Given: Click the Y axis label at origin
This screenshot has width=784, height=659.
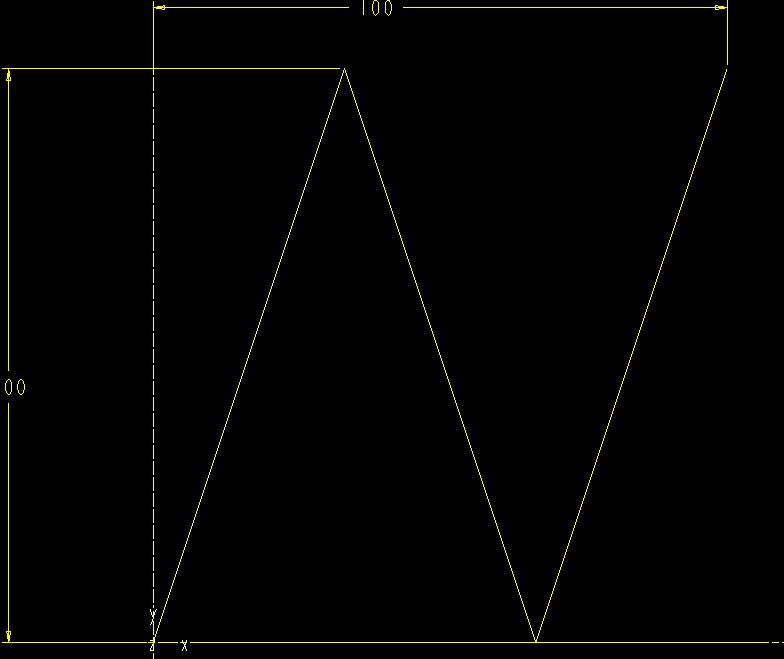Looking at the screenshot, I should [153, 617].
